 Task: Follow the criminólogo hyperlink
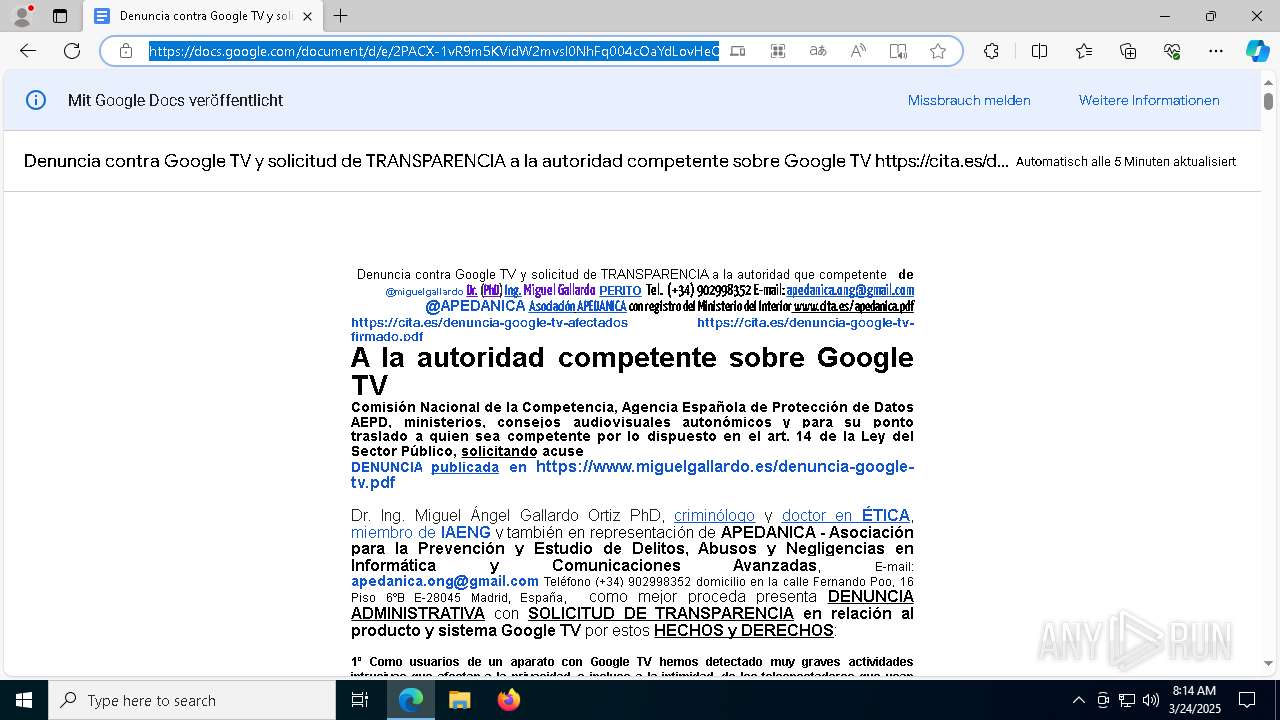point(714,516)
